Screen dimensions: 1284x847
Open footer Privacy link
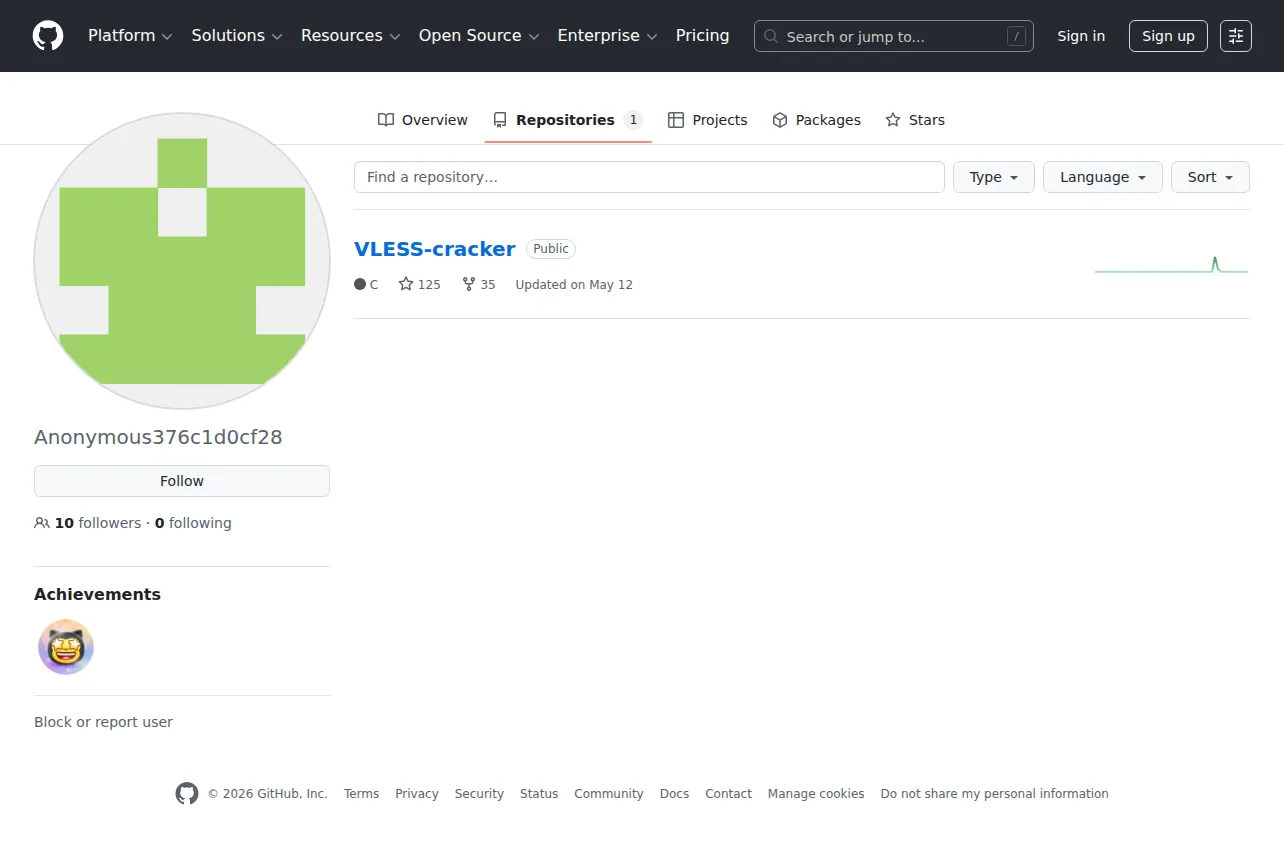(x=417, y=794)
